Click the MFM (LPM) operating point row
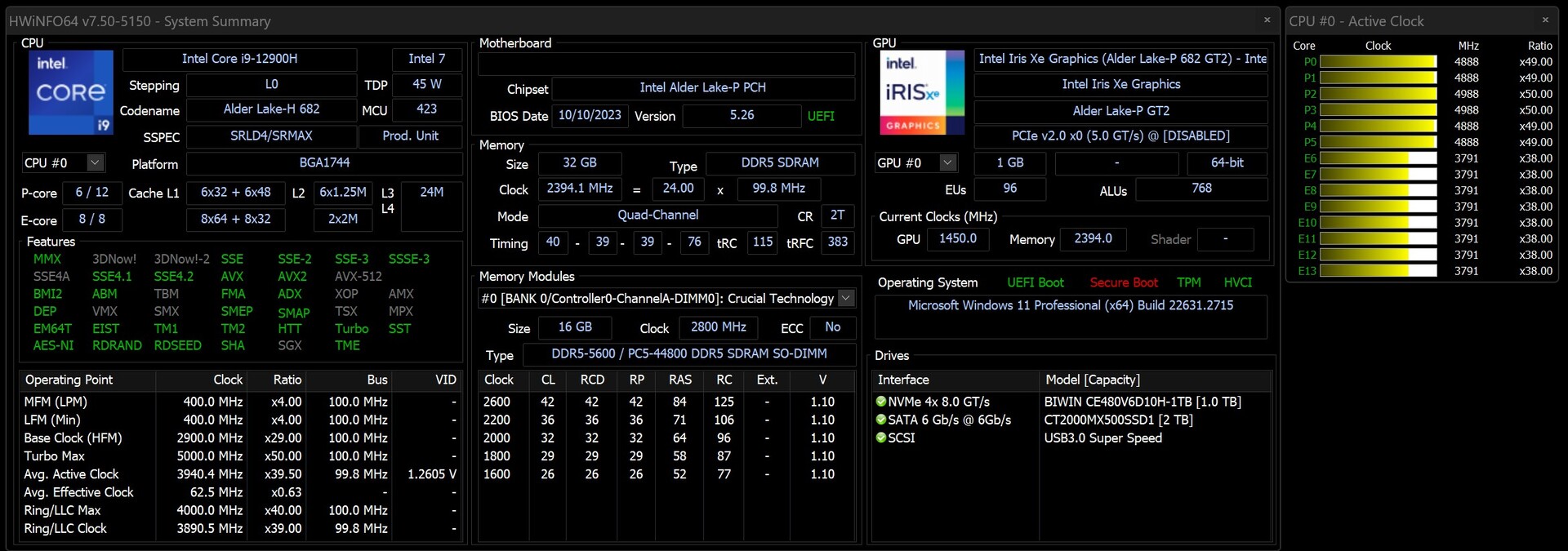The image size is (1568, 551). click(240, 402)
